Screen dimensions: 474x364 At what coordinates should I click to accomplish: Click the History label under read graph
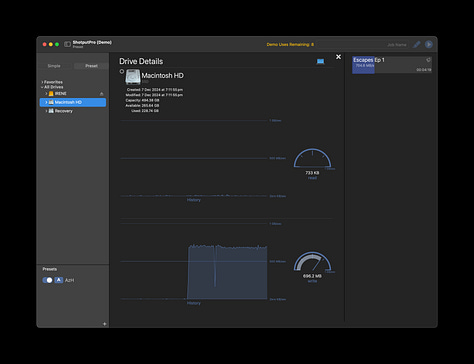(x=194, y=200)
